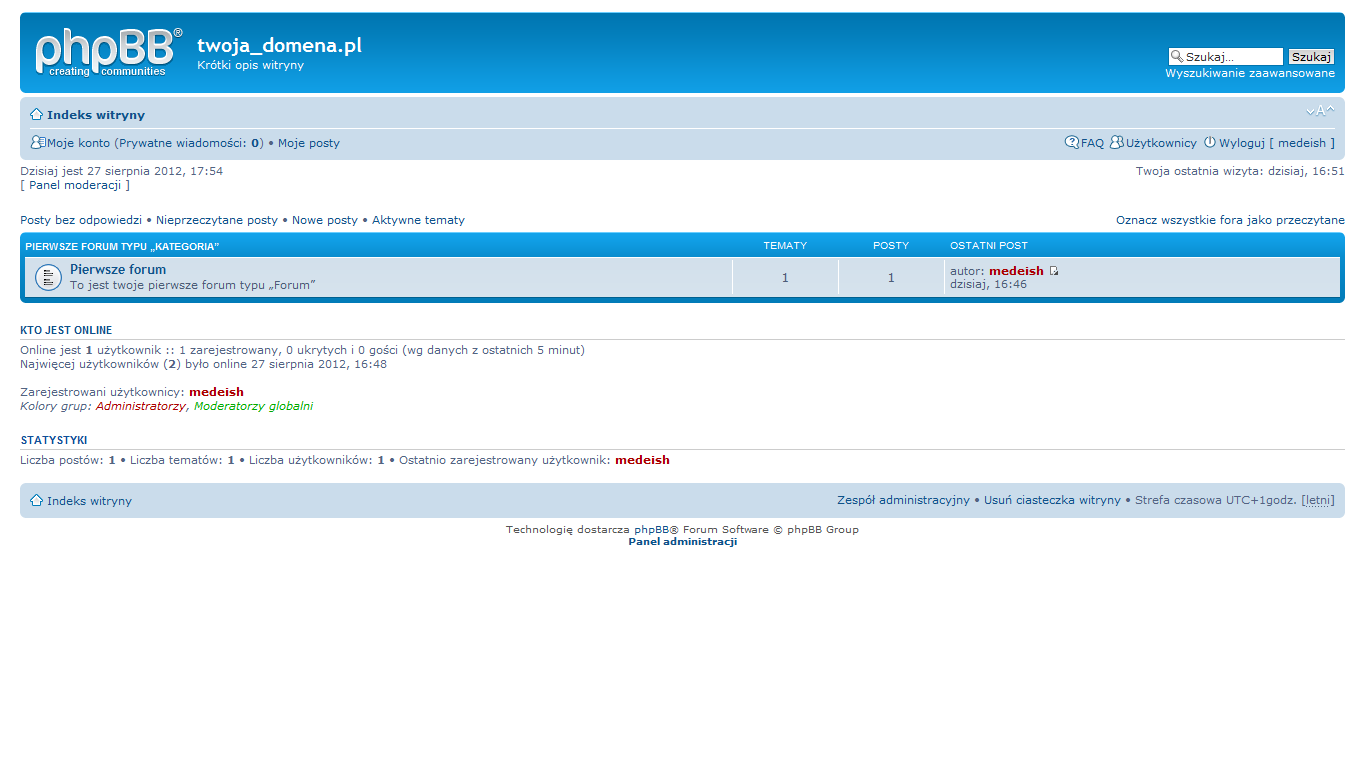Open Wyszukiwanie zaawansowane
1366x768 pixels.
(x=1250, y=72)
